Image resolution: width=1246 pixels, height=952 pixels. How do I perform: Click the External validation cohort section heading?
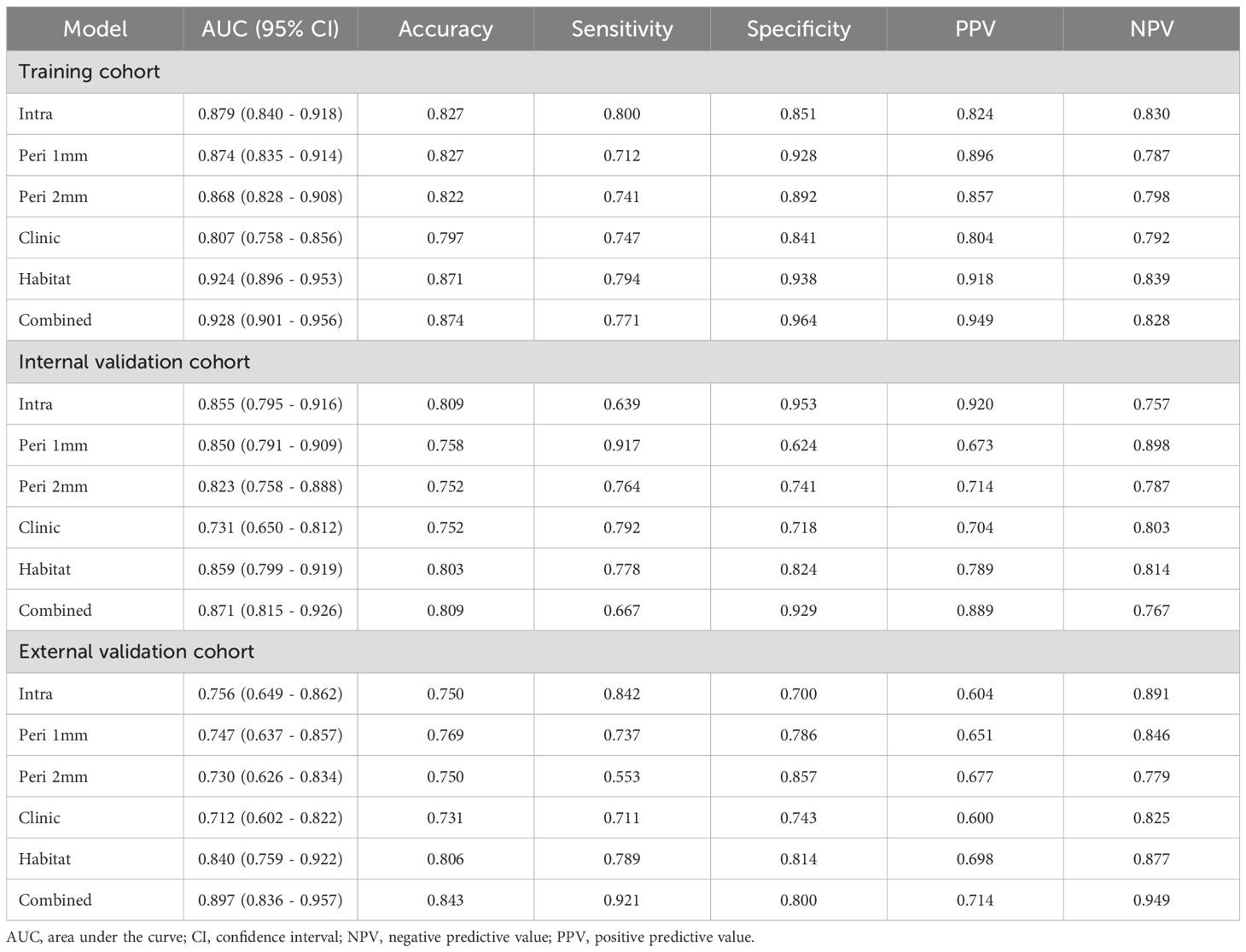point(137,652)
